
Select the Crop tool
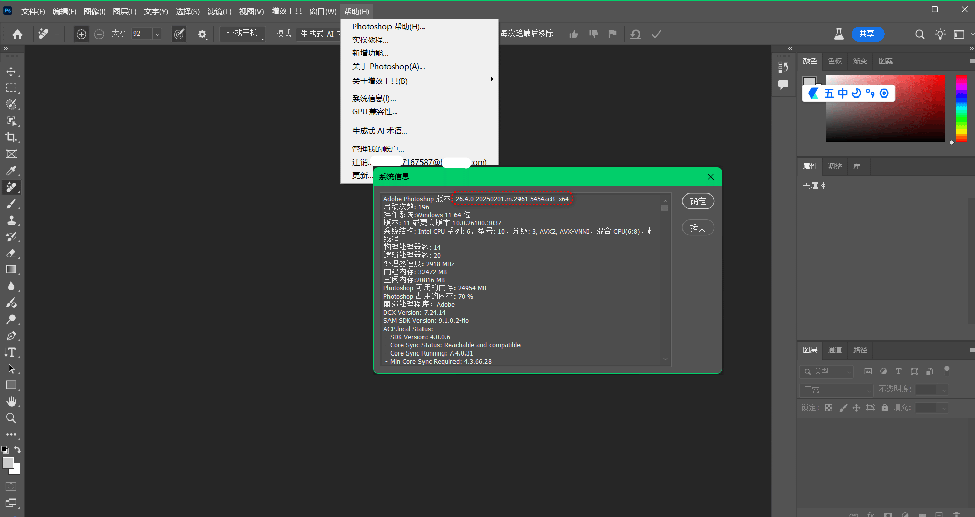(11, 137)
